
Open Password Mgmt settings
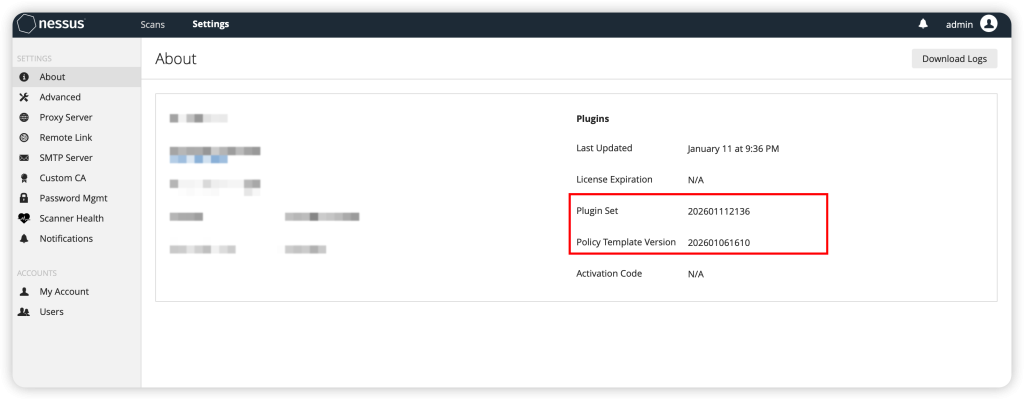click(76, 198)
